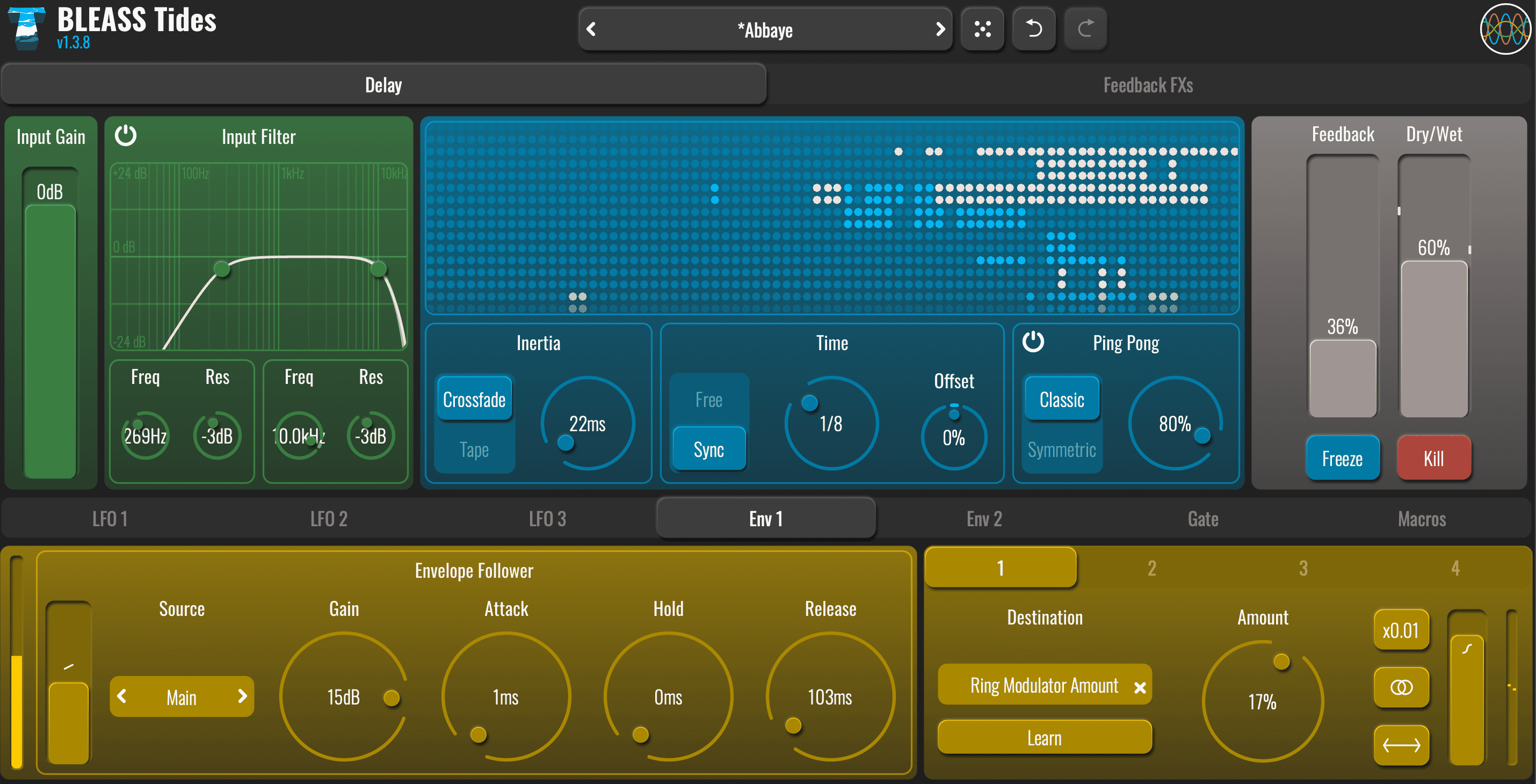Select next envelope Source with right arrow

[x=242, y=696]
